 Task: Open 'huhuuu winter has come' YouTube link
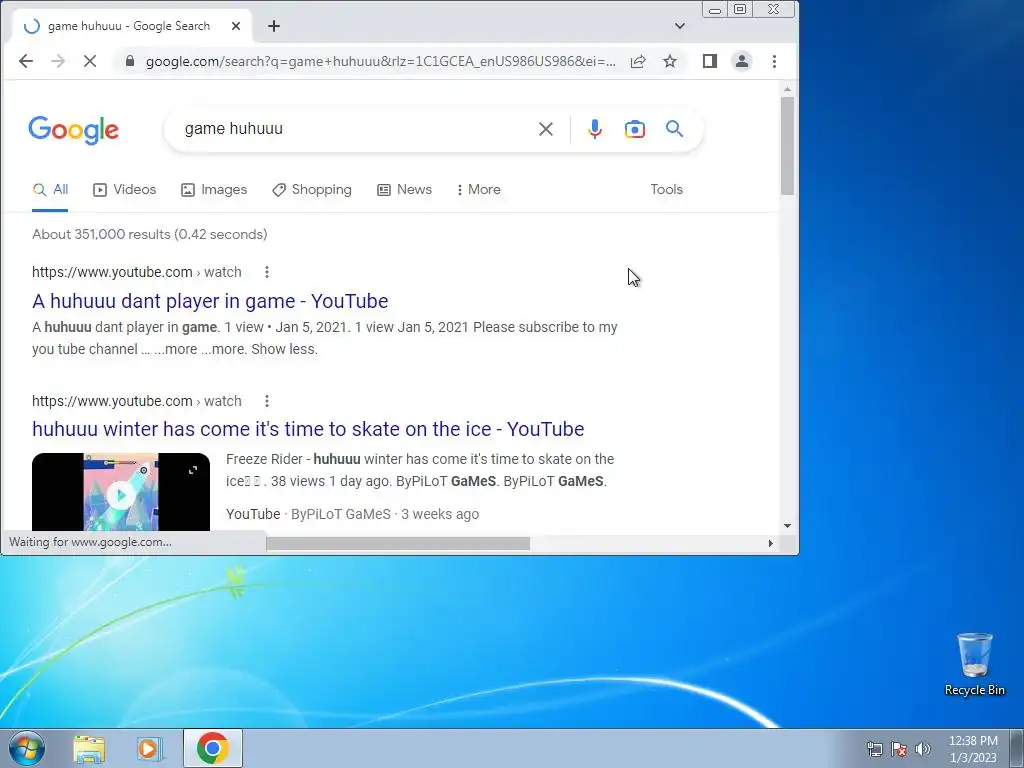(308, 429)
